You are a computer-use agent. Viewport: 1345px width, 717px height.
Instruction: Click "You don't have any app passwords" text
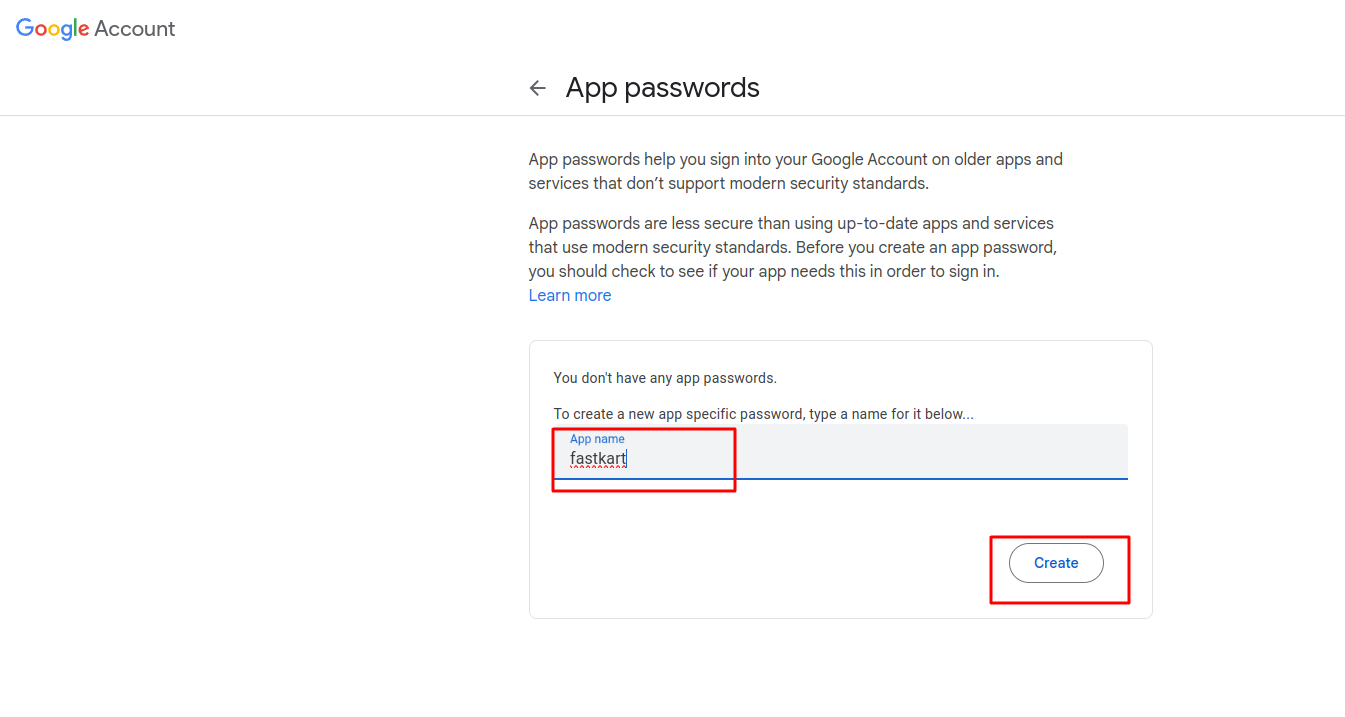(x=665, y=378)
